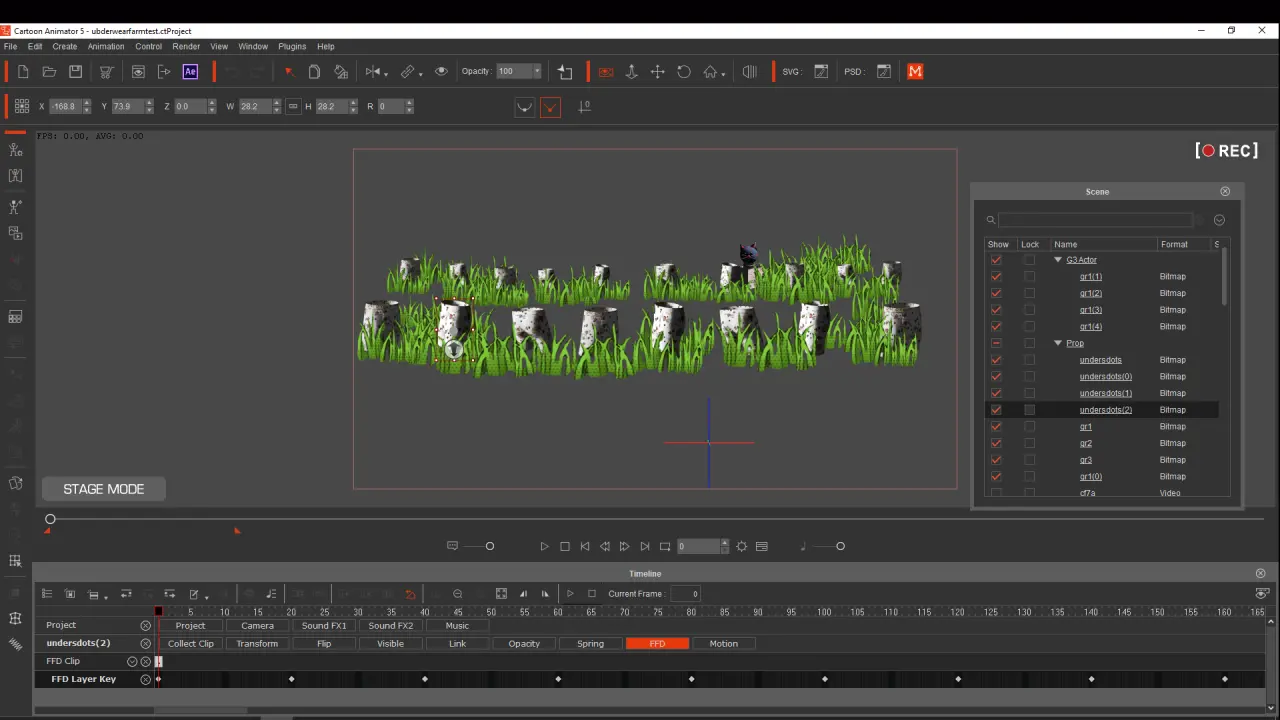The height and width of the screenshot is (720, 1280).
Task: Open the Window menu
Action: [253, 46]
